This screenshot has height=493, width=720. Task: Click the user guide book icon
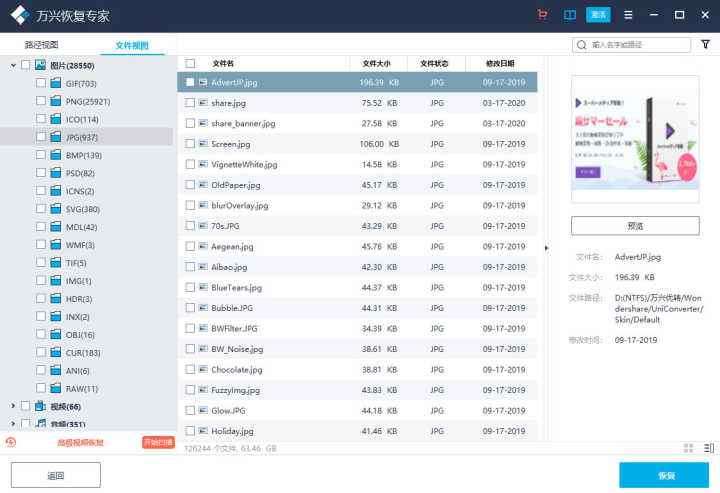[x=569, y=15]
